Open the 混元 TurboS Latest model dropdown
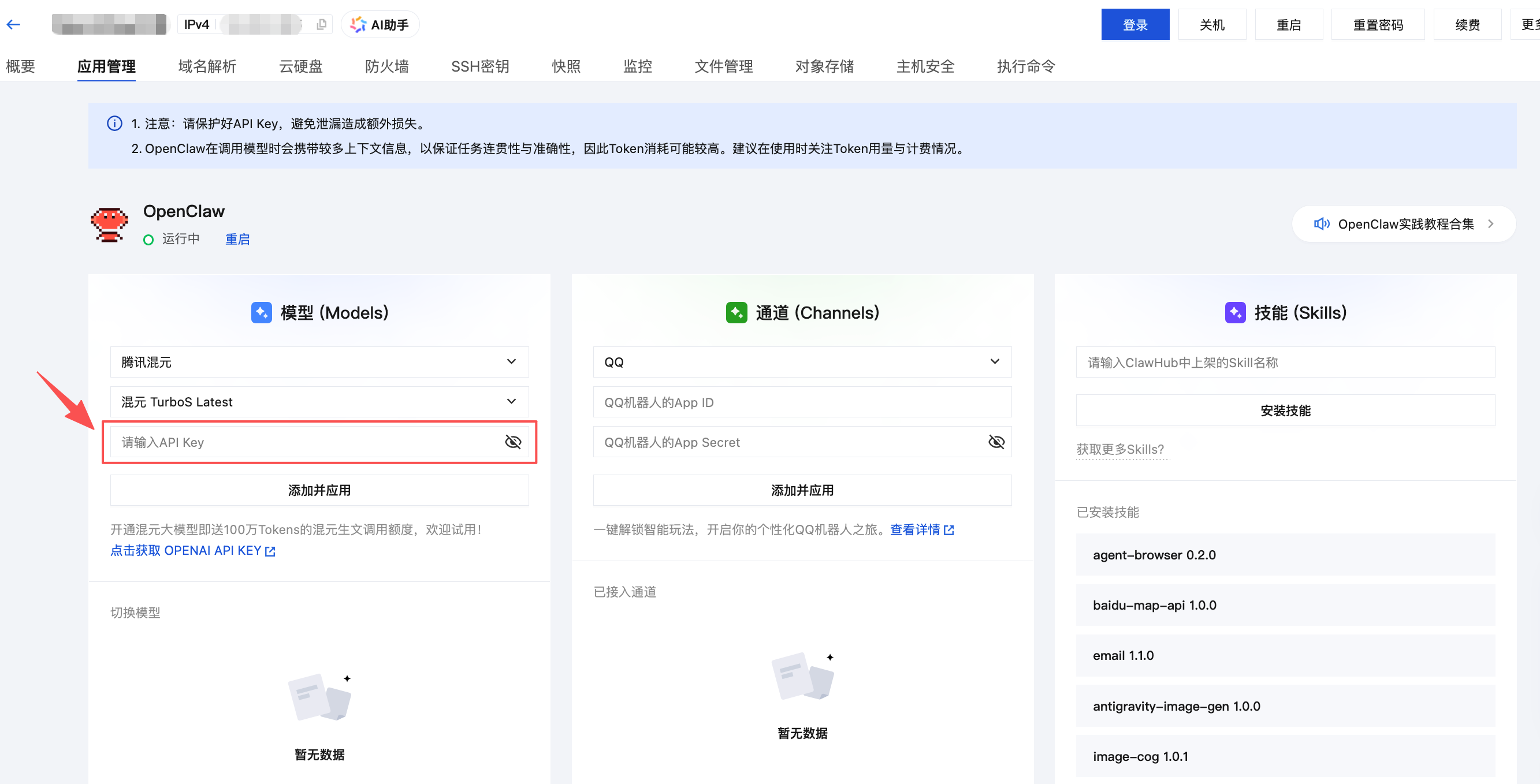The image size is (1540, 784). coord(511,402)
